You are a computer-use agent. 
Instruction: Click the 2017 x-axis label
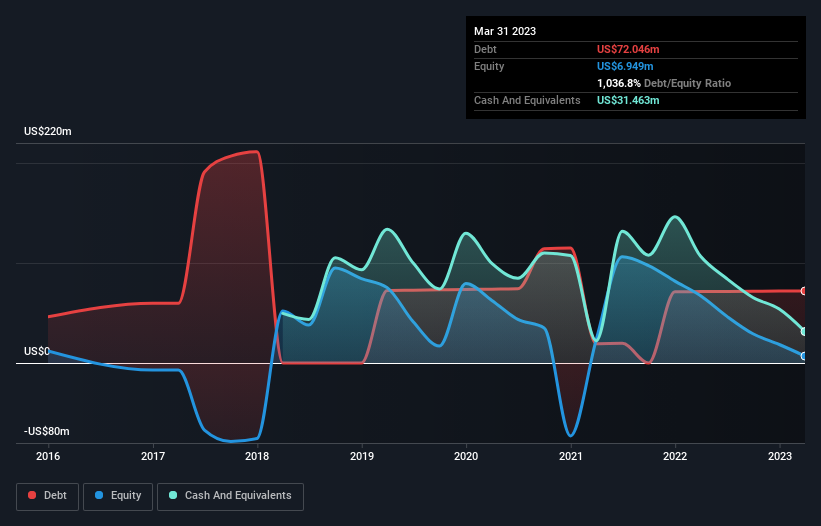coord(153,456)
